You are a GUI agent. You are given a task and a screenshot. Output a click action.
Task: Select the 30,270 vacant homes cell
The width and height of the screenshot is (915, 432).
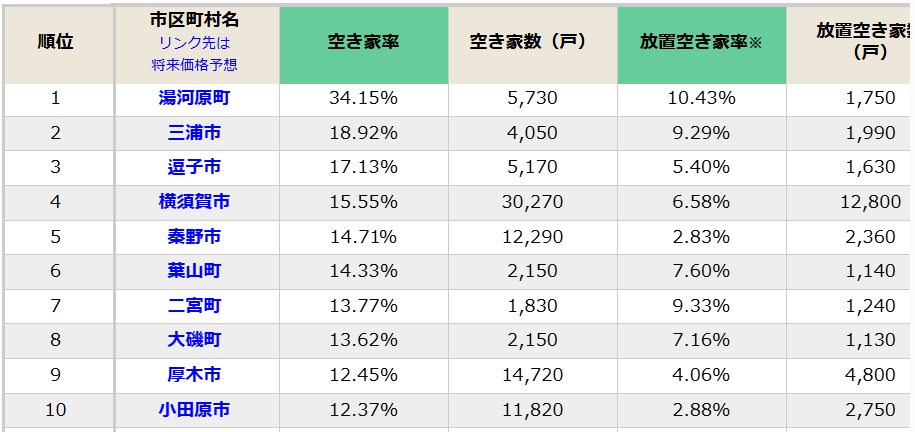tap(532, 202)
